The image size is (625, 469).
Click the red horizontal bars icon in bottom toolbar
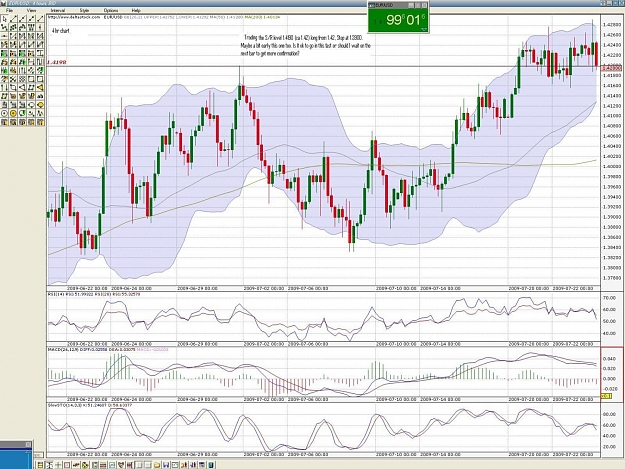pyautogui.click(x=103, y=465)
